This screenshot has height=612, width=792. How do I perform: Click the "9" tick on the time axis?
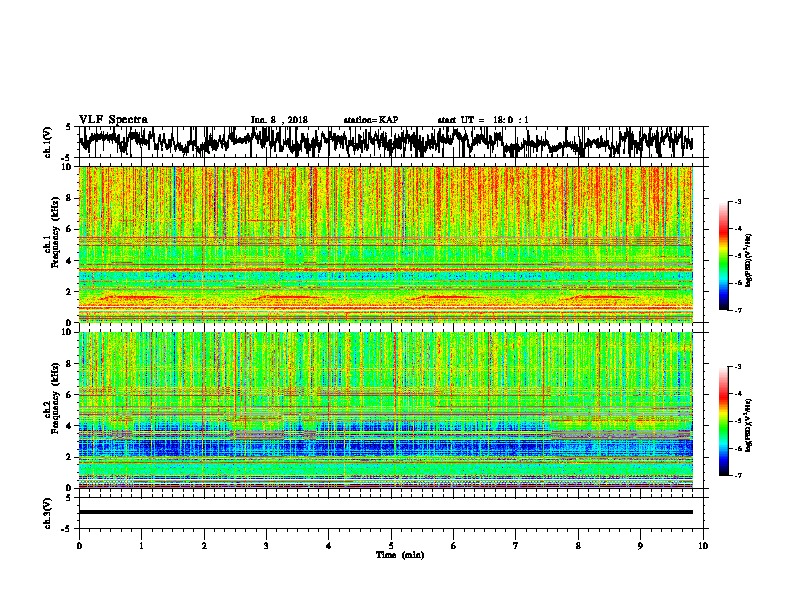click(640, 546)
